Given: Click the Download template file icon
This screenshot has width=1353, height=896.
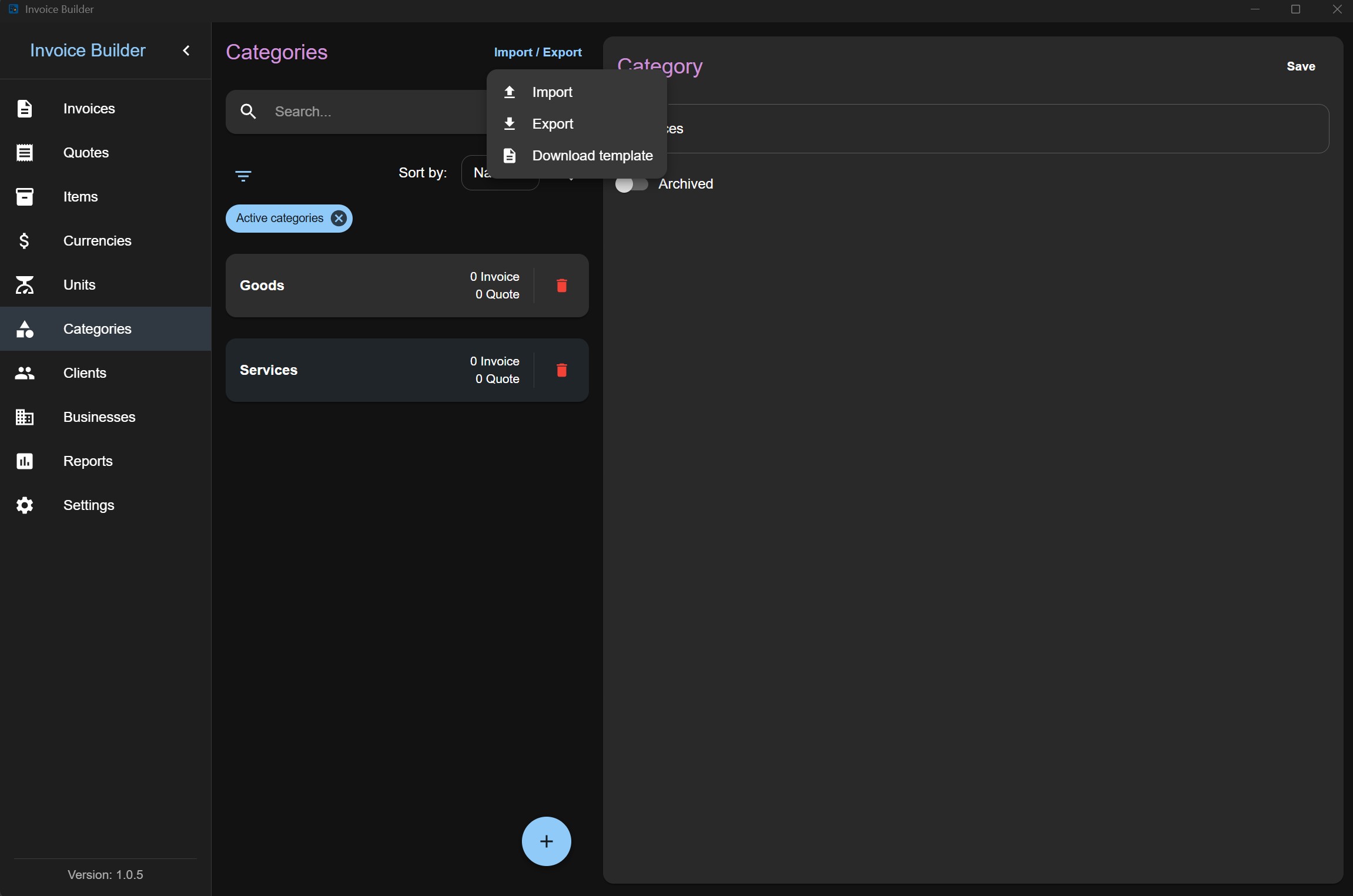Looking at the screenshot, I should 510,156.
